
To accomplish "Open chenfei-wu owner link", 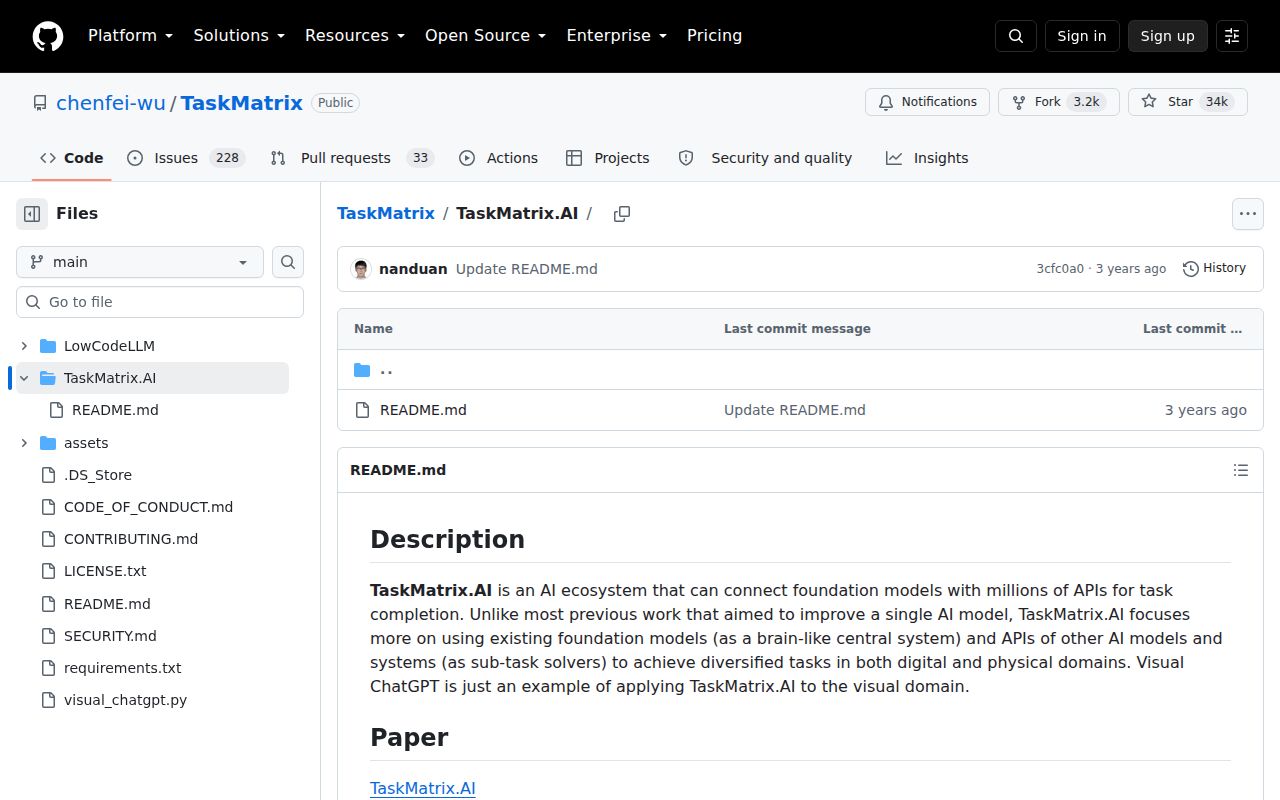I will [111, 103].
